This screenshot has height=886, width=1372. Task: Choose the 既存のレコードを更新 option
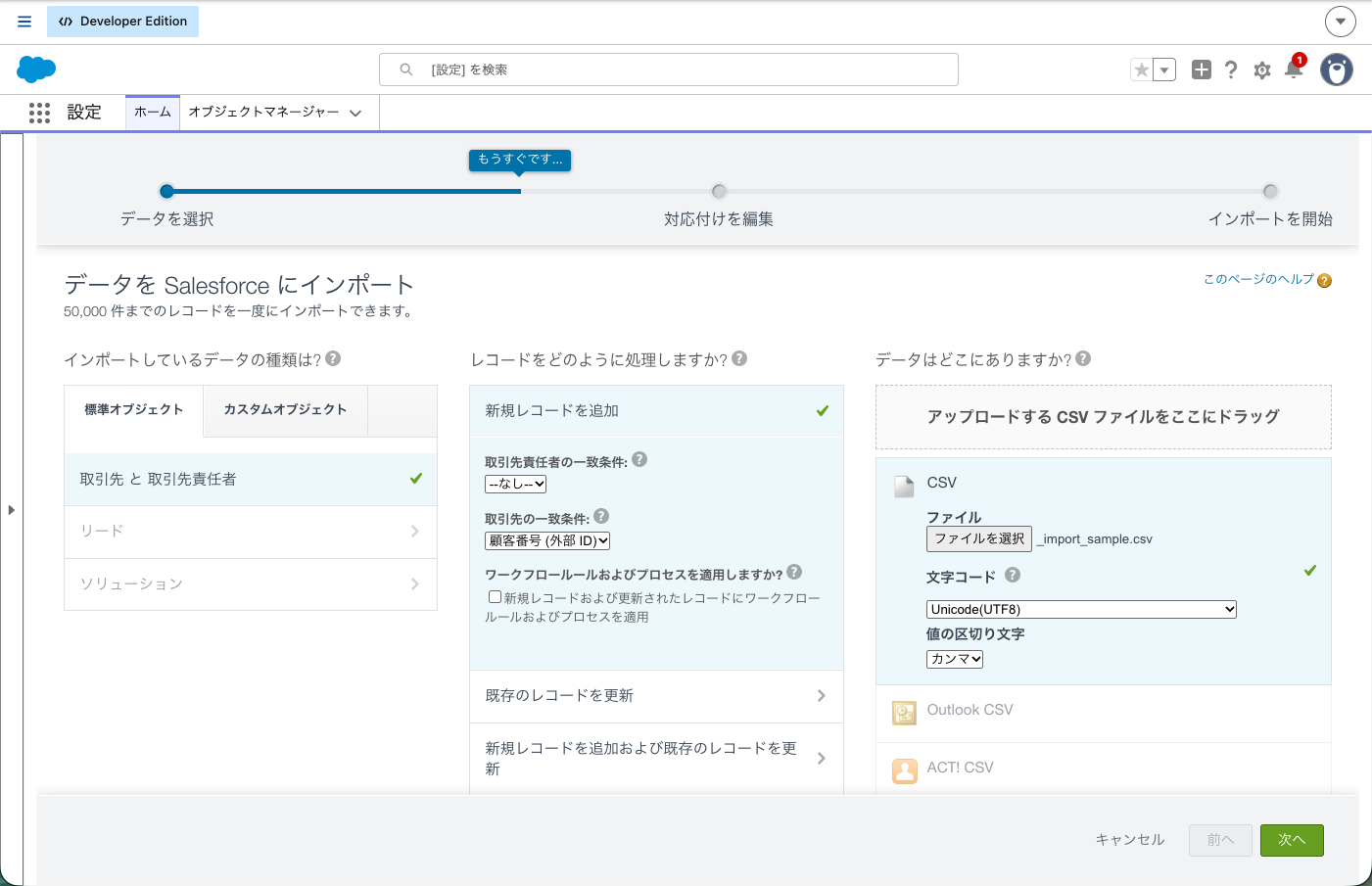657,696
